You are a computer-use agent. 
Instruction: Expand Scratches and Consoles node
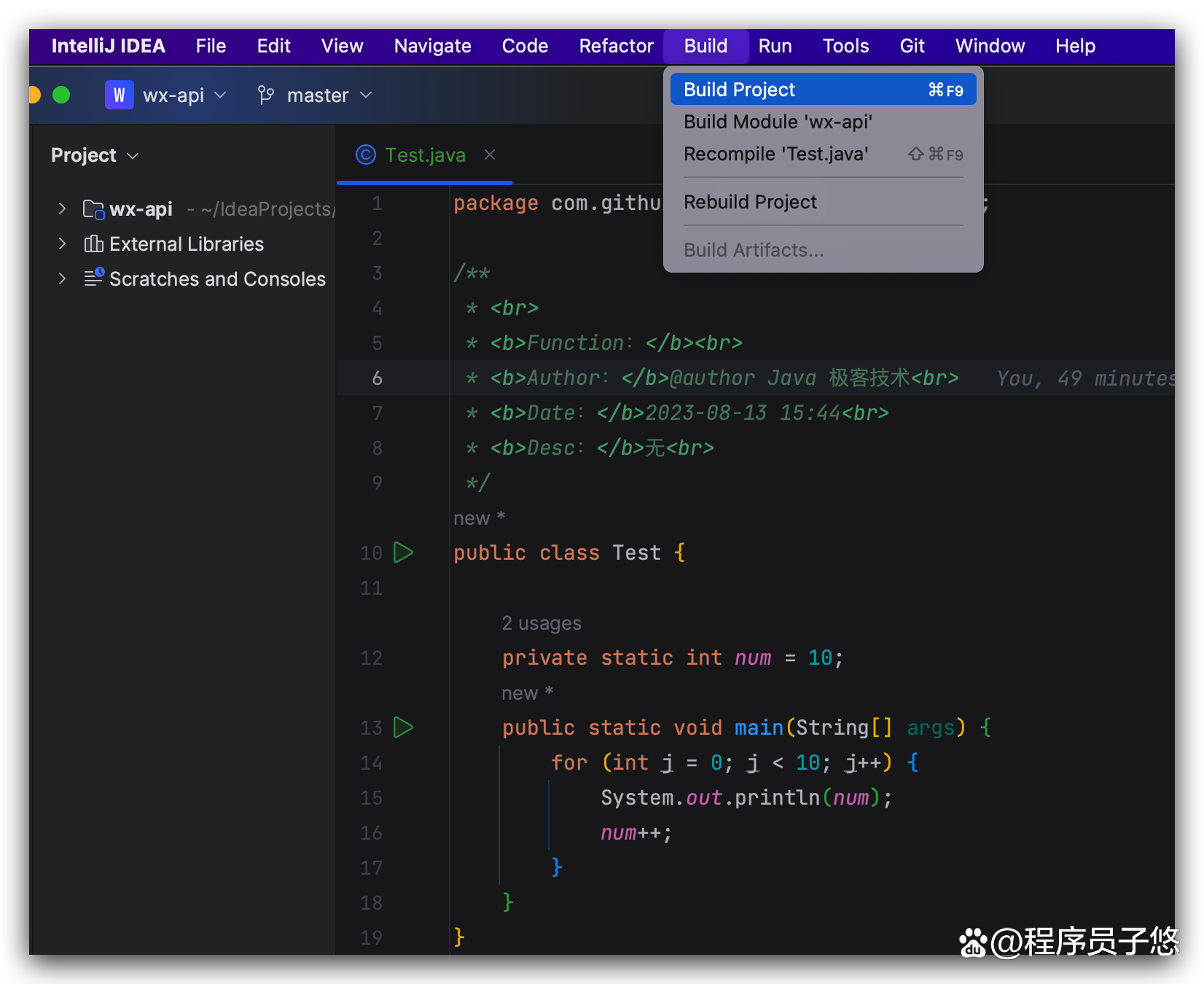62,278
